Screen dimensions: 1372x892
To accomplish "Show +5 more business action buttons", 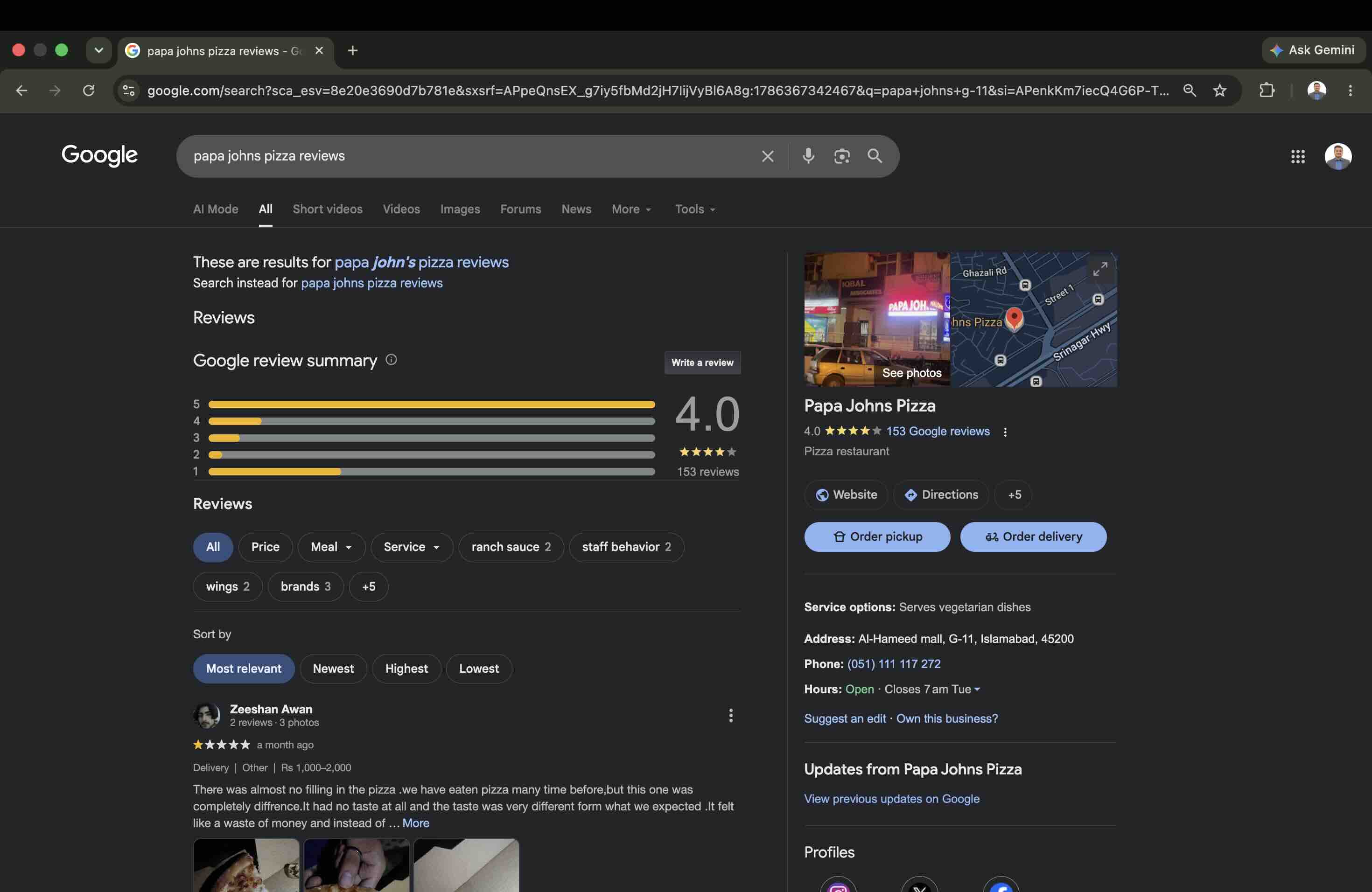I will [x=1014, y=495].
